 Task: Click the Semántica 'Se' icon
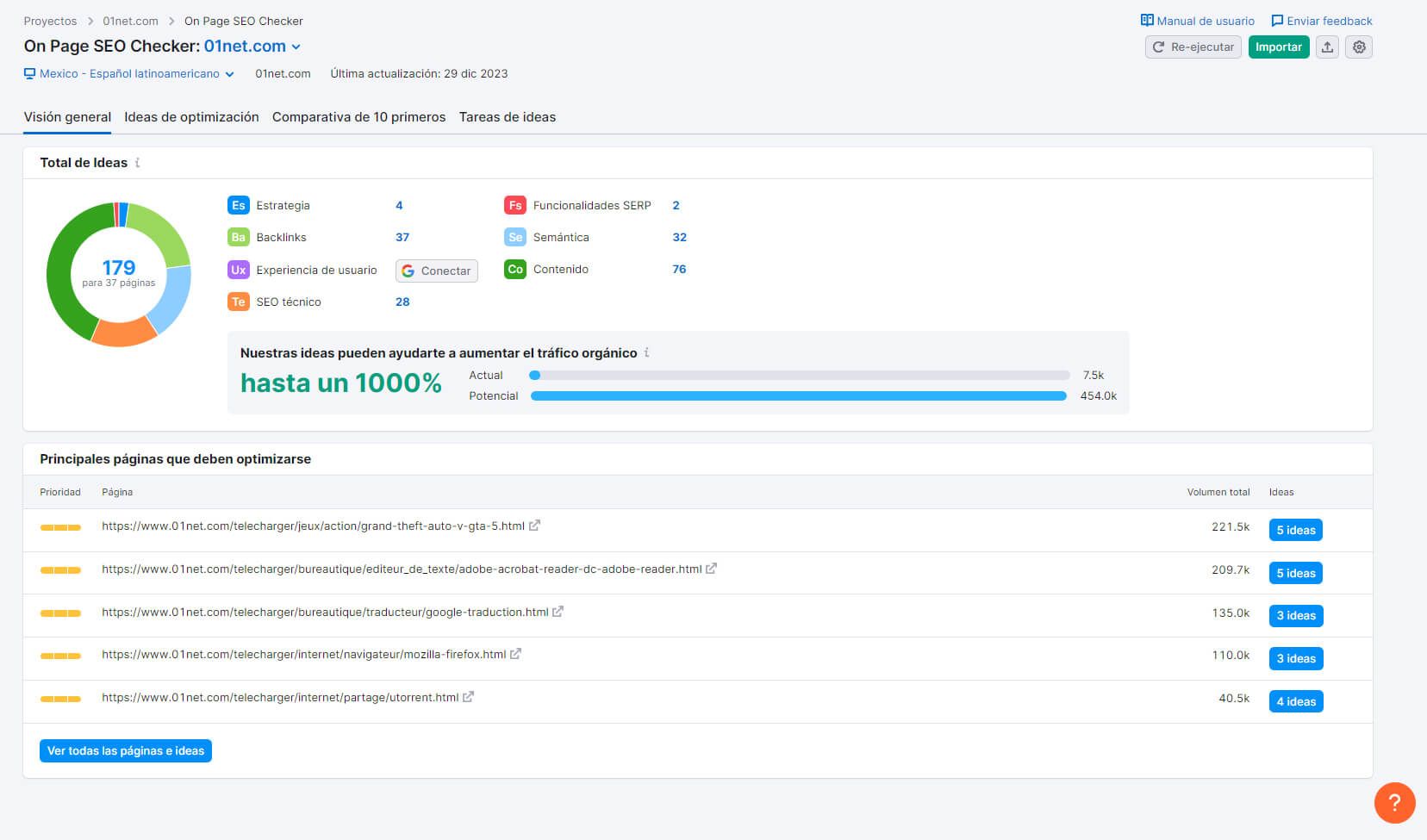pos(514,237)
